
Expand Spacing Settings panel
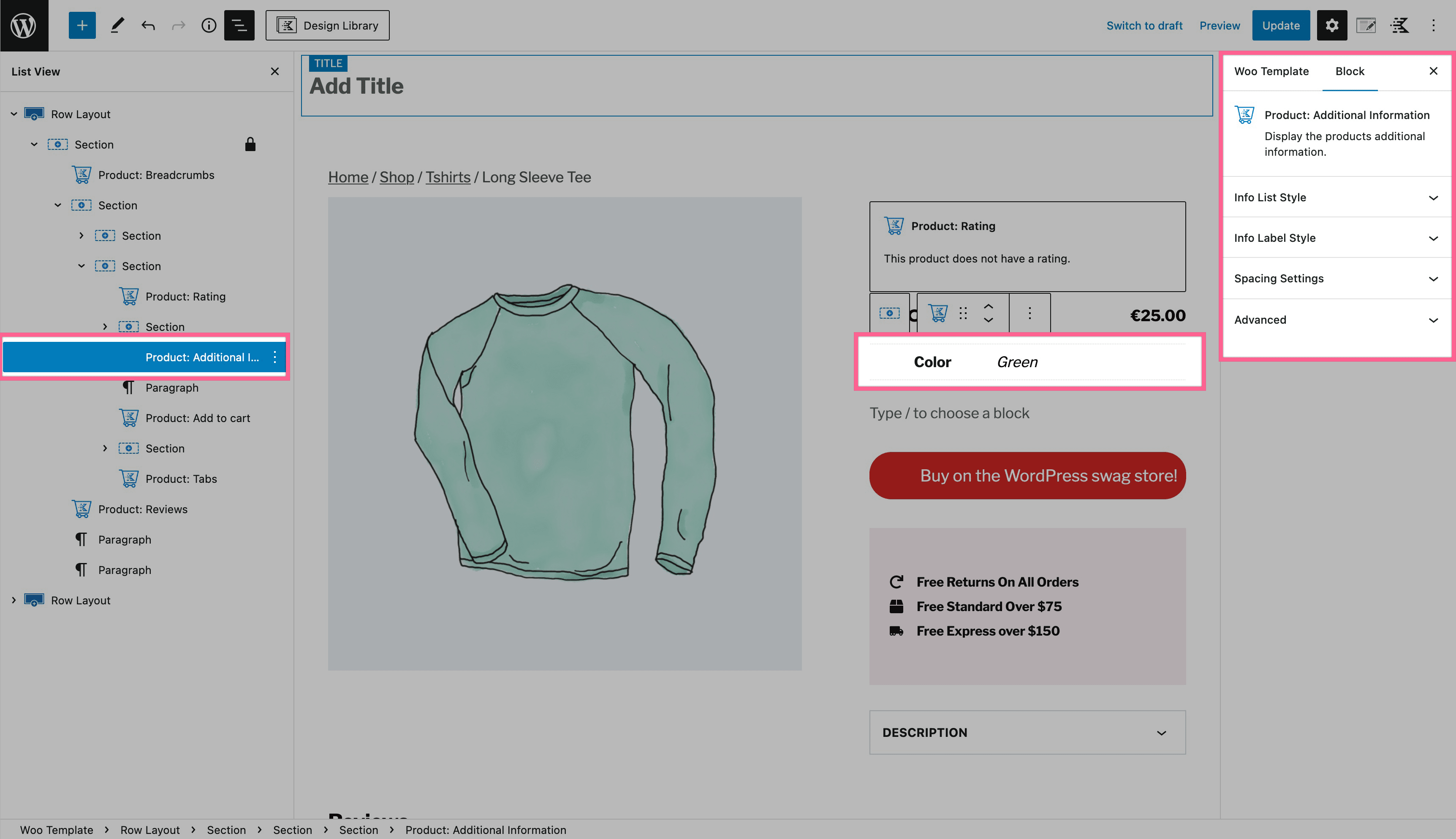point(1336,278)
